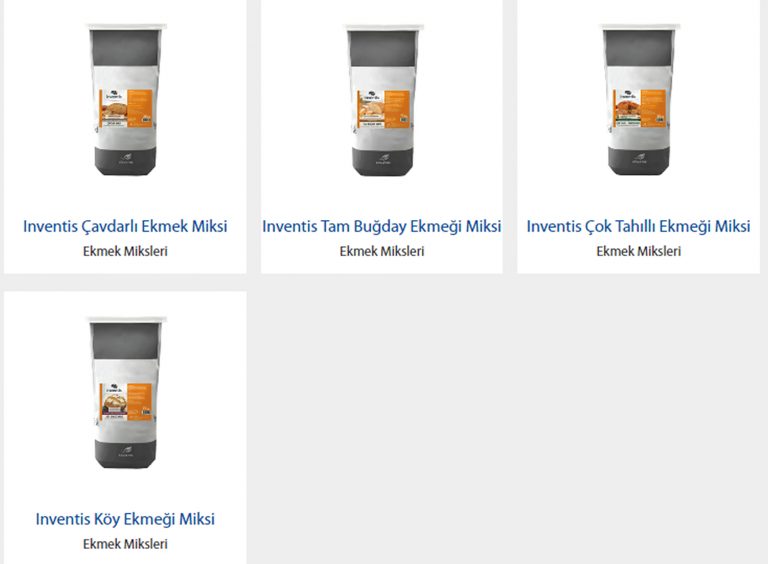
Task: Click orange label on Çok Tahıllı bag
Action: tap(640, 108)
